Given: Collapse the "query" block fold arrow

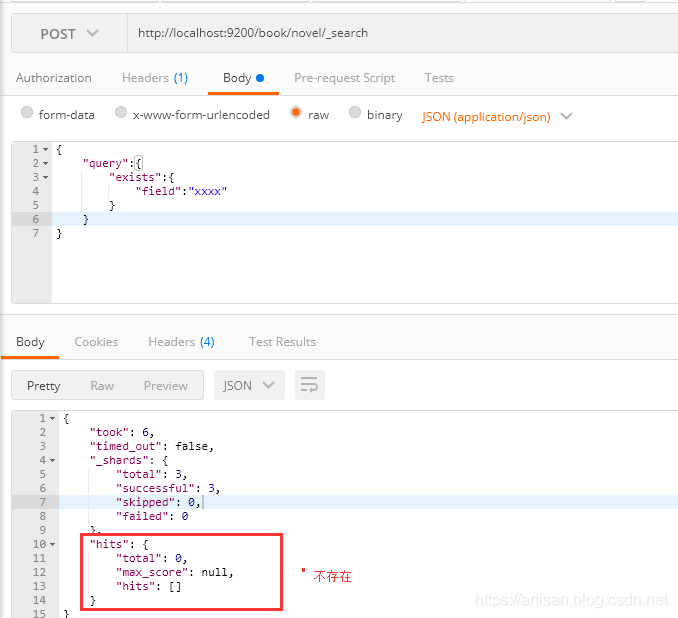Looking at the screenshot, I should click(x=46, y=163).
